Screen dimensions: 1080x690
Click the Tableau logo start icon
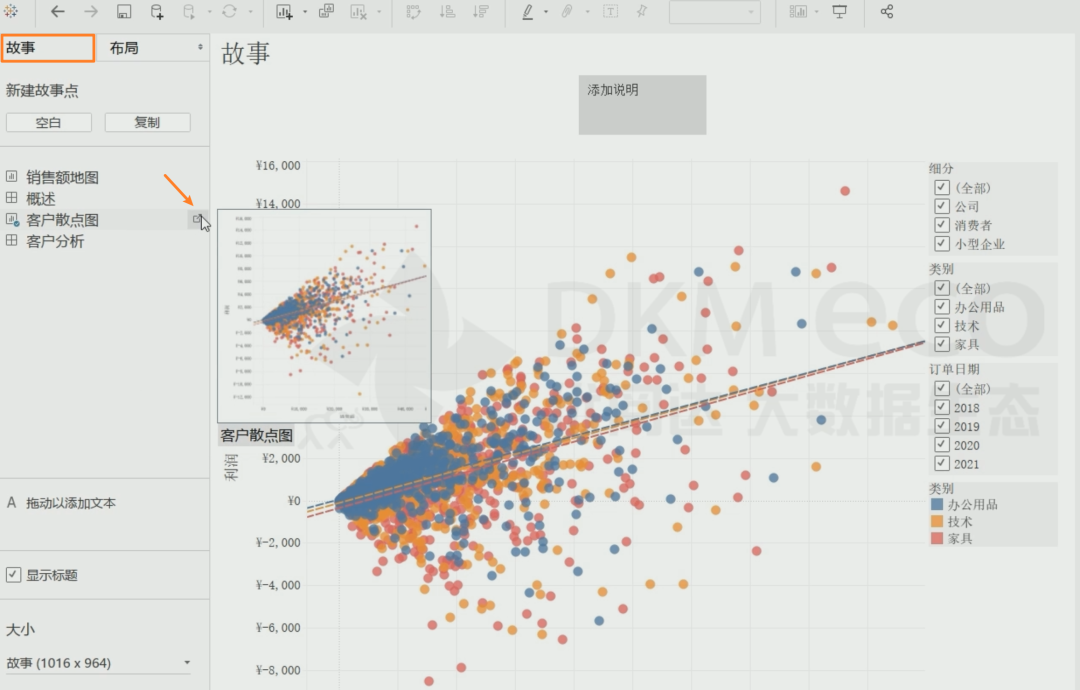coord(11,12)
